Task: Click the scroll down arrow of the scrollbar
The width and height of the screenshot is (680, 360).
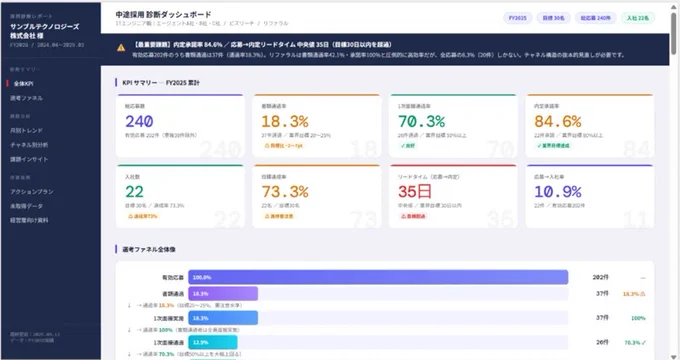Action: pyautogui.click(x=674, y=357)
